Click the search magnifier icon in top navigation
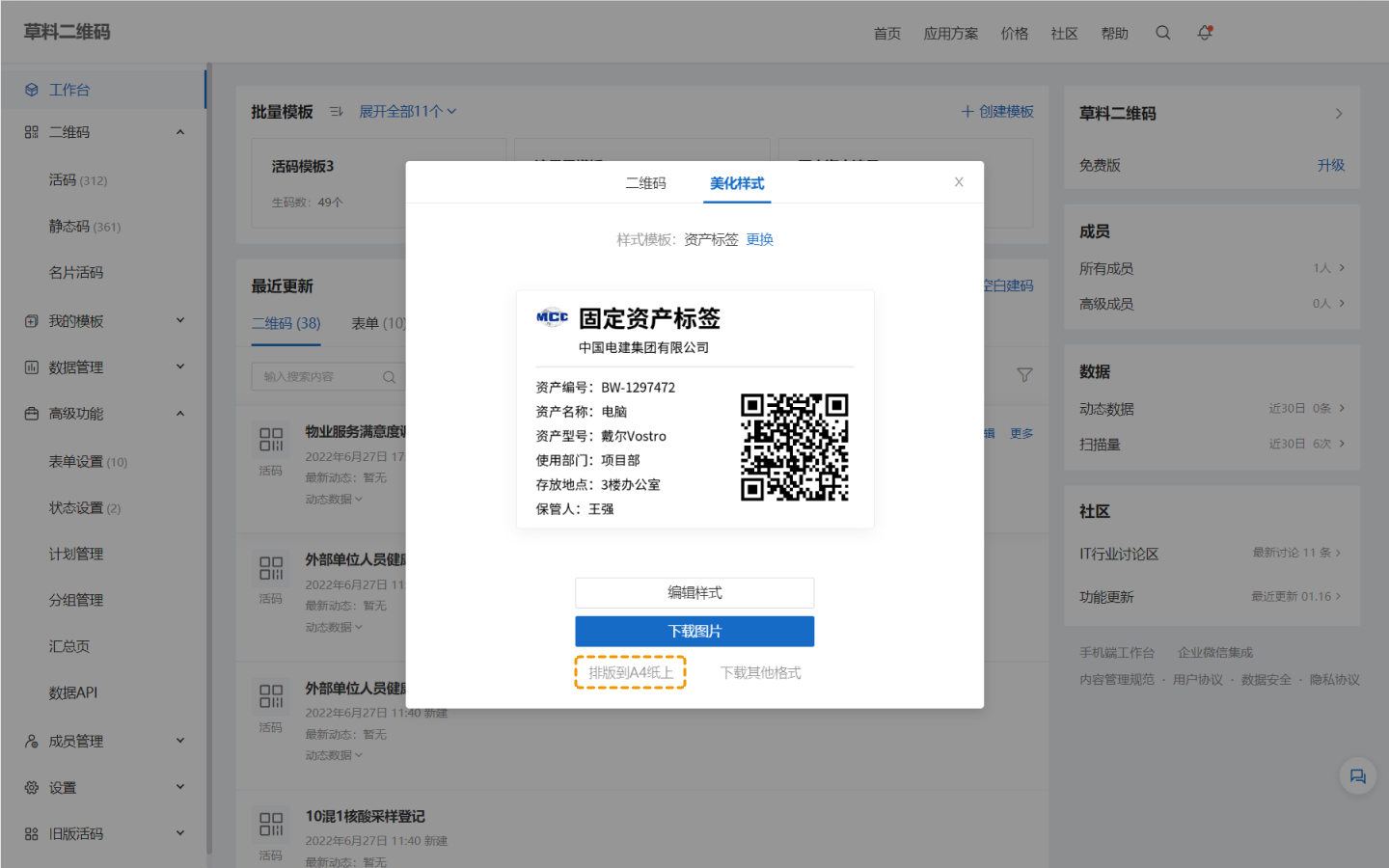This screenshot has width=1389, height=868. [1162, 33]
